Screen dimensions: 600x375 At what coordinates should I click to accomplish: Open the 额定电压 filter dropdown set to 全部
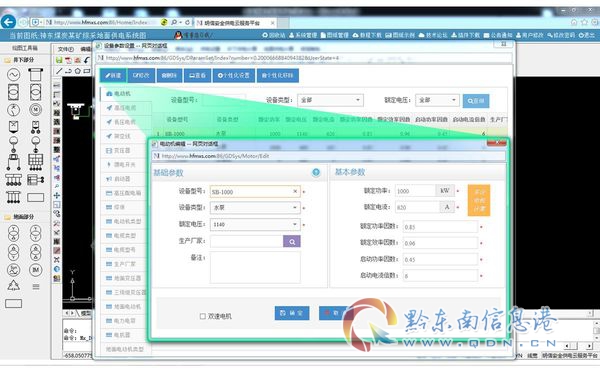[437, 100]
